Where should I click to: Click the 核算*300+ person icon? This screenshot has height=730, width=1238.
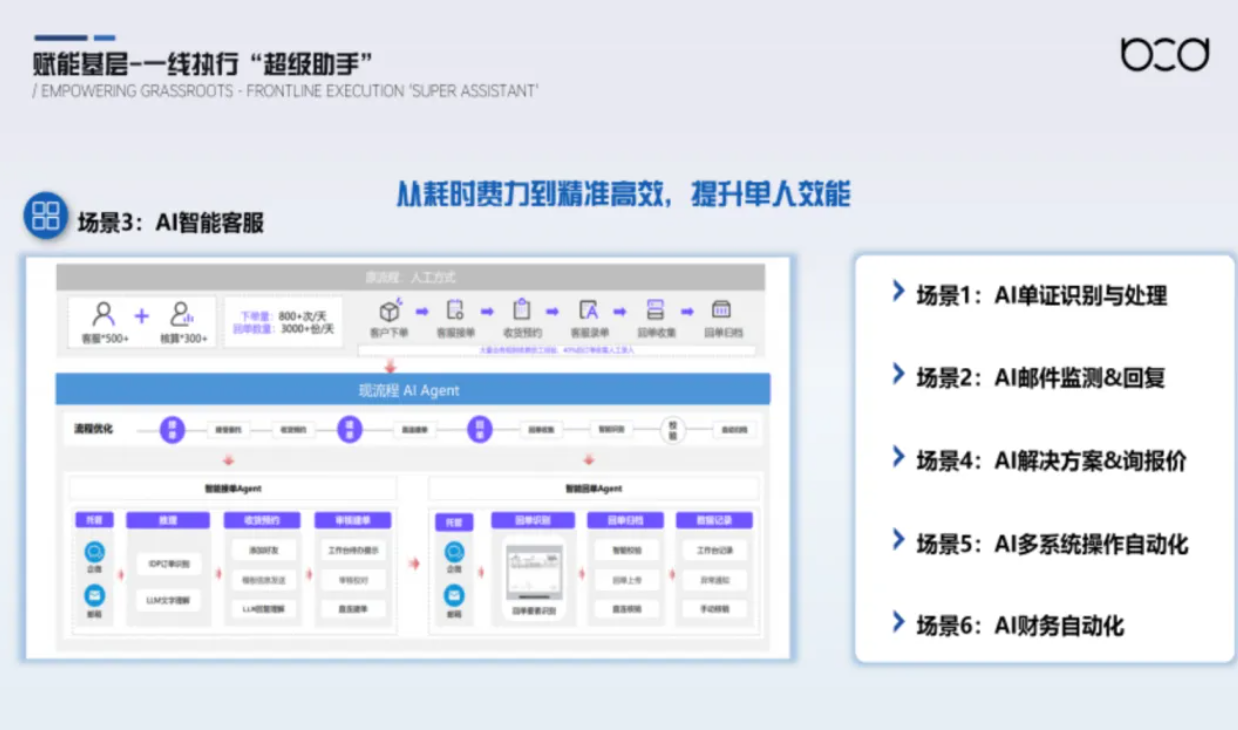click(x=181, y=314)
